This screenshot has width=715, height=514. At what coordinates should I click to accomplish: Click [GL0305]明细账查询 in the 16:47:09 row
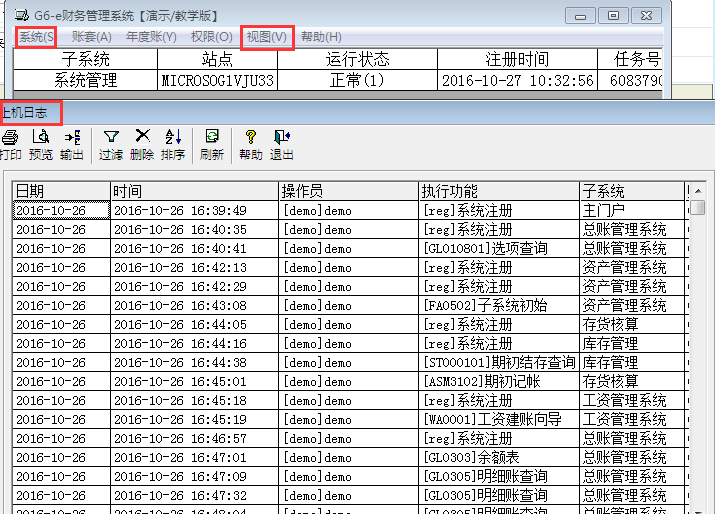[499, 477]
